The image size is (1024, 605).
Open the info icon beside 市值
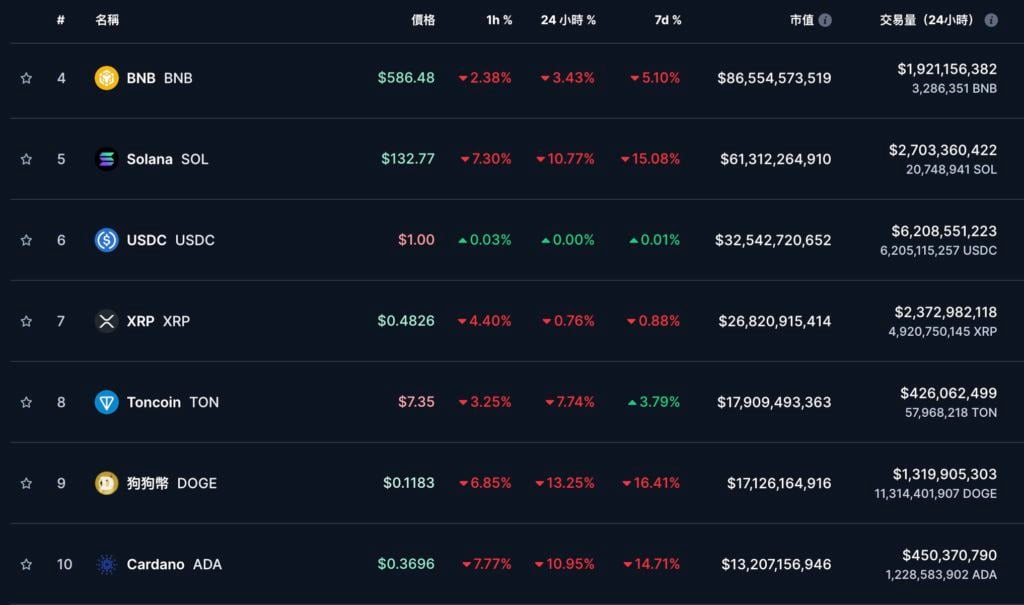(x=825, y=20)
